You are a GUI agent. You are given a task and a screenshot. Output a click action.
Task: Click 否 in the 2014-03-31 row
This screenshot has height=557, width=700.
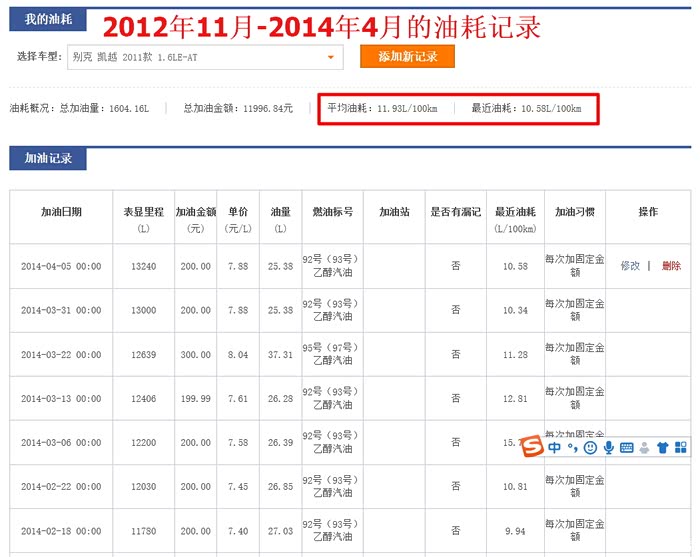click(x=455, y=310)
